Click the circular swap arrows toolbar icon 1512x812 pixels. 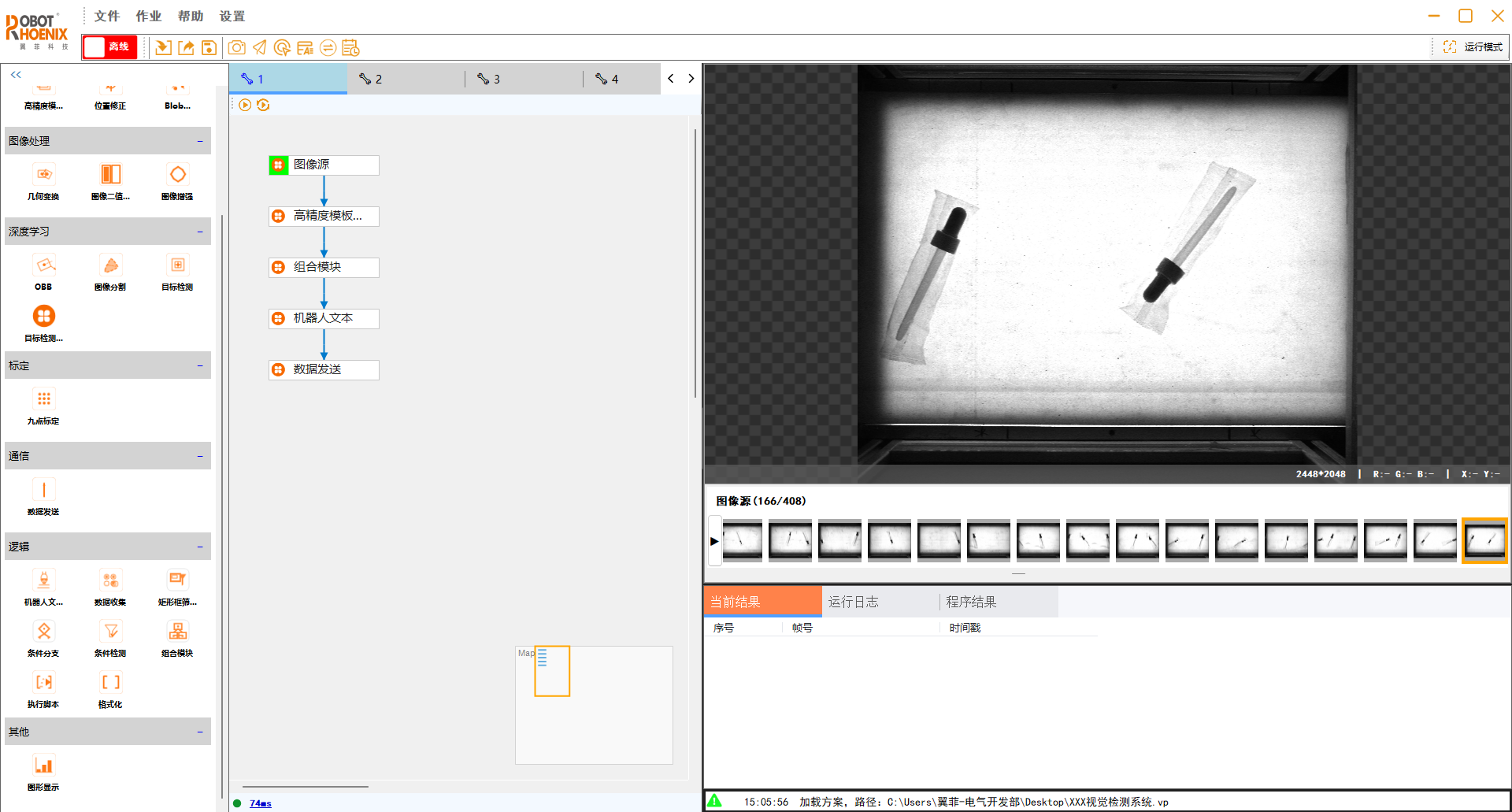point(328,48)
